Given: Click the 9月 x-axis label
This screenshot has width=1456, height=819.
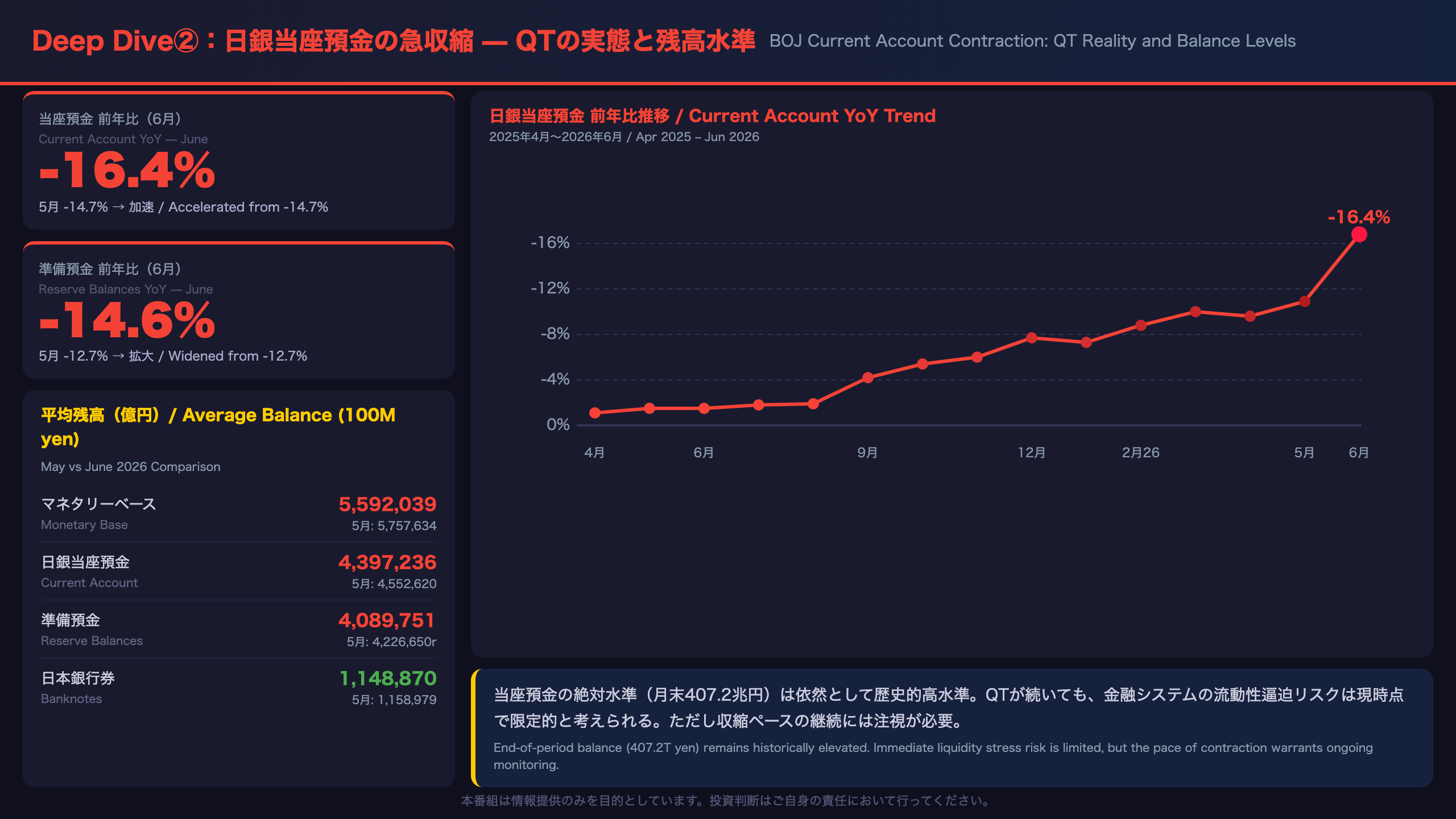Looking at the screenshot, I should click(867, 453).
